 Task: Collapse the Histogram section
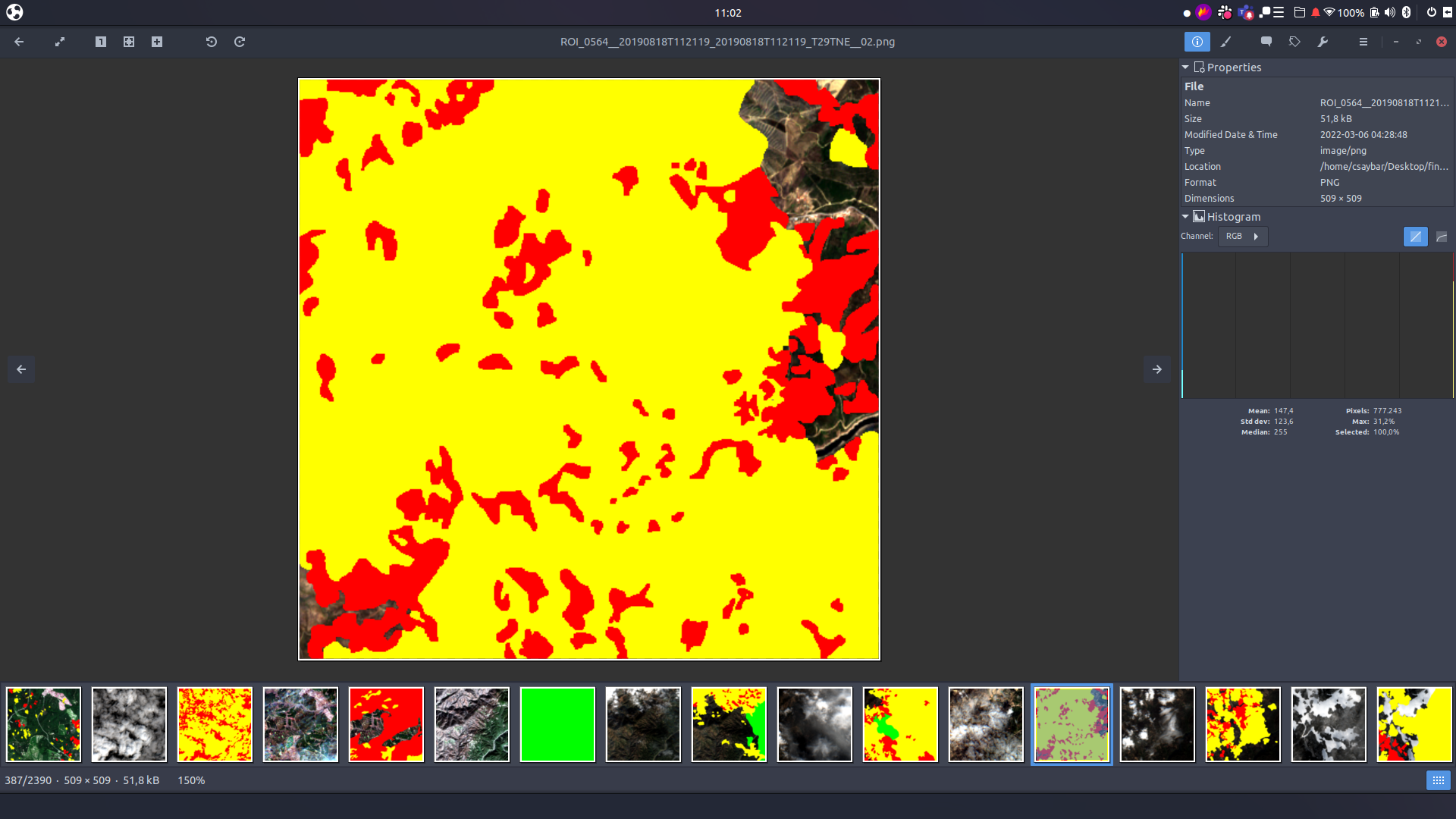pyautogui.click(x=1185, y=217)
